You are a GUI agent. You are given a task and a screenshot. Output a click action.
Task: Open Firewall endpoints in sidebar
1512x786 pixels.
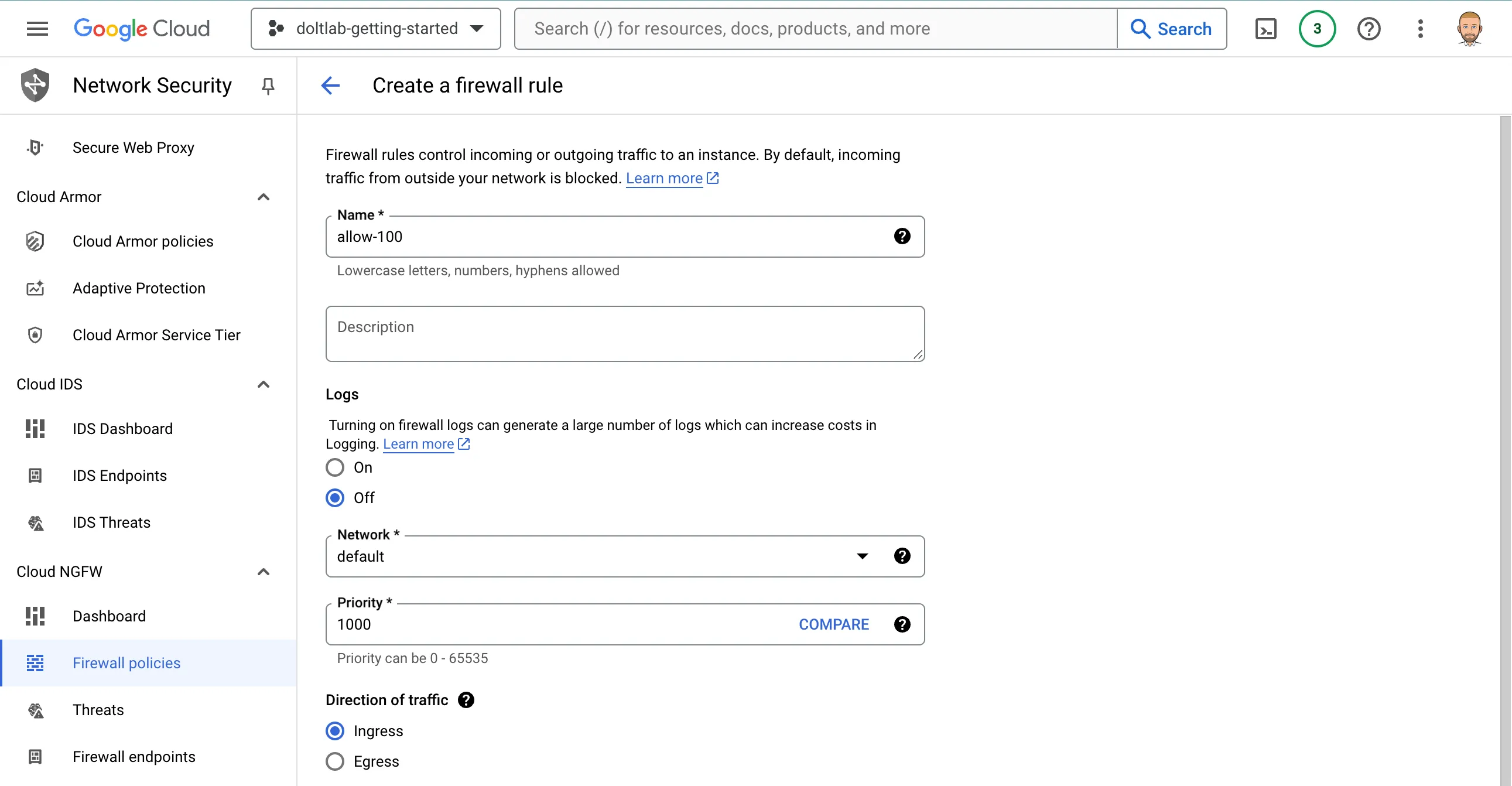click(x=134, y=757)
